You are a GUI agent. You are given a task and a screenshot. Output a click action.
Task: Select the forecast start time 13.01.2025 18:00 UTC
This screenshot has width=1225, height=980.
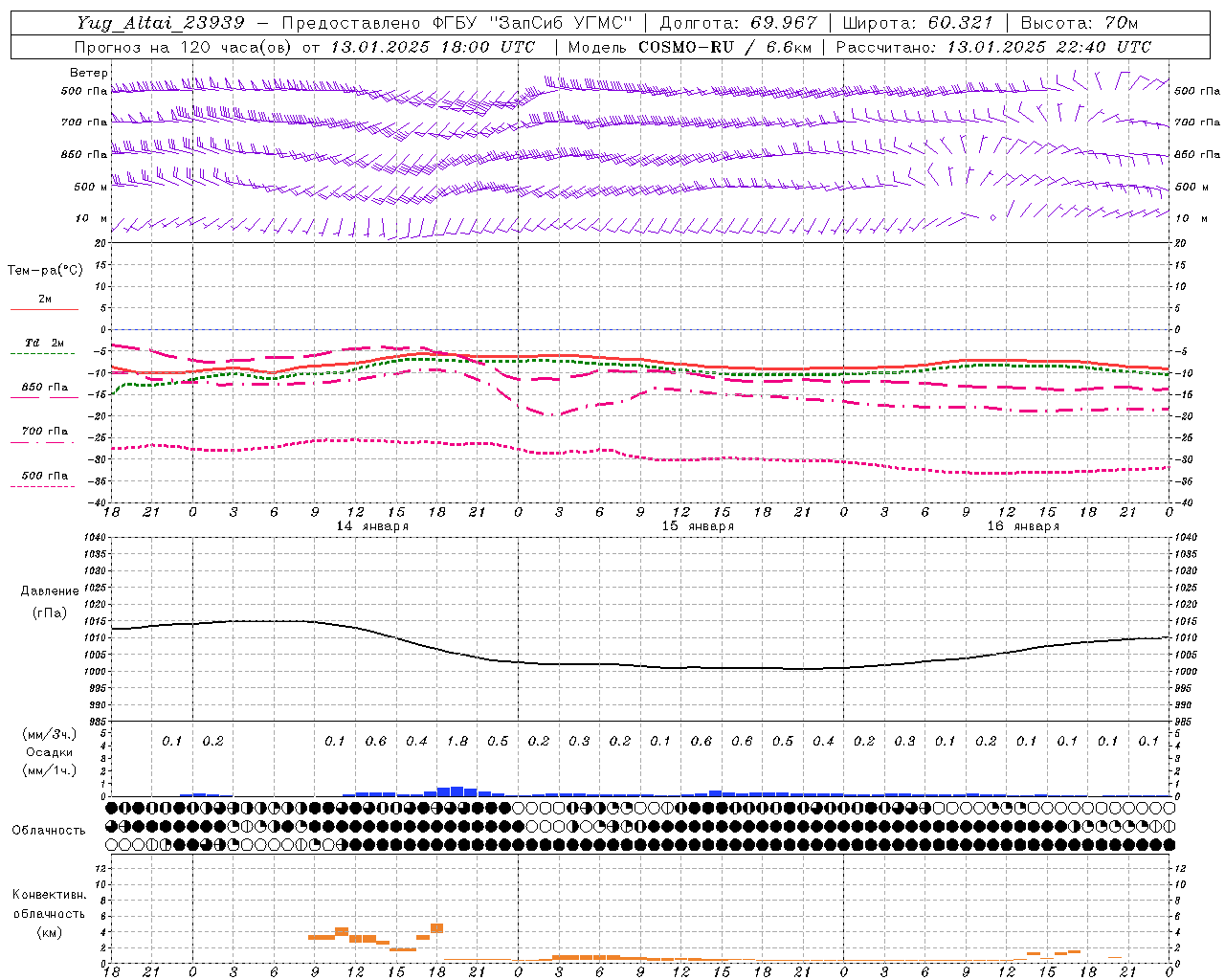(433, 47)
